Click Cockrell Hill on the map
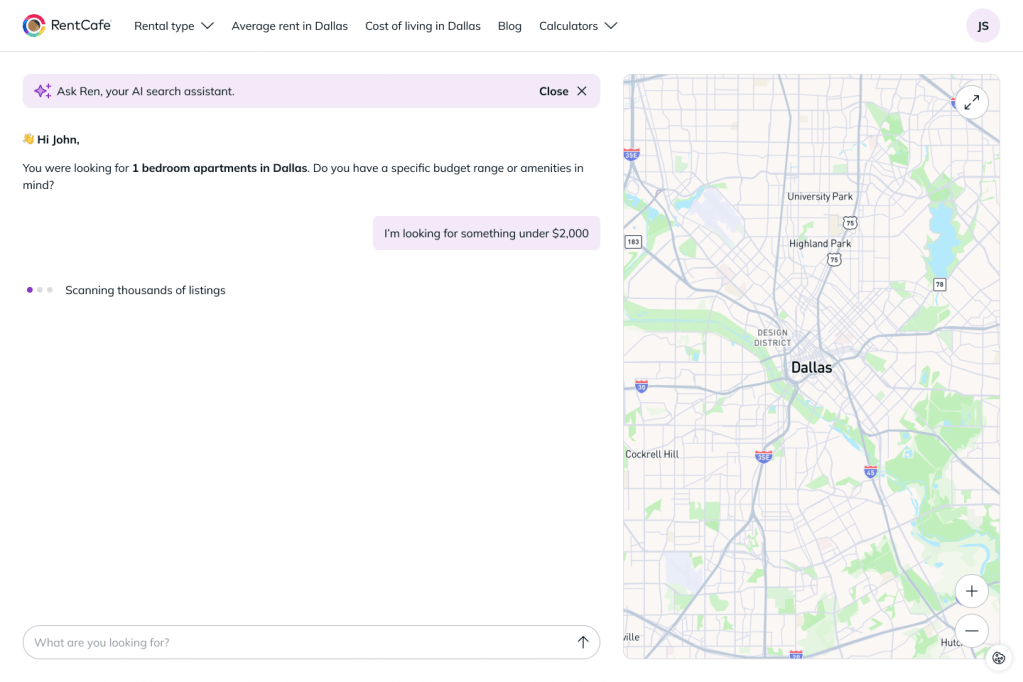The image size is (1023, 682). pyautogui.click(x=652, y=454)
